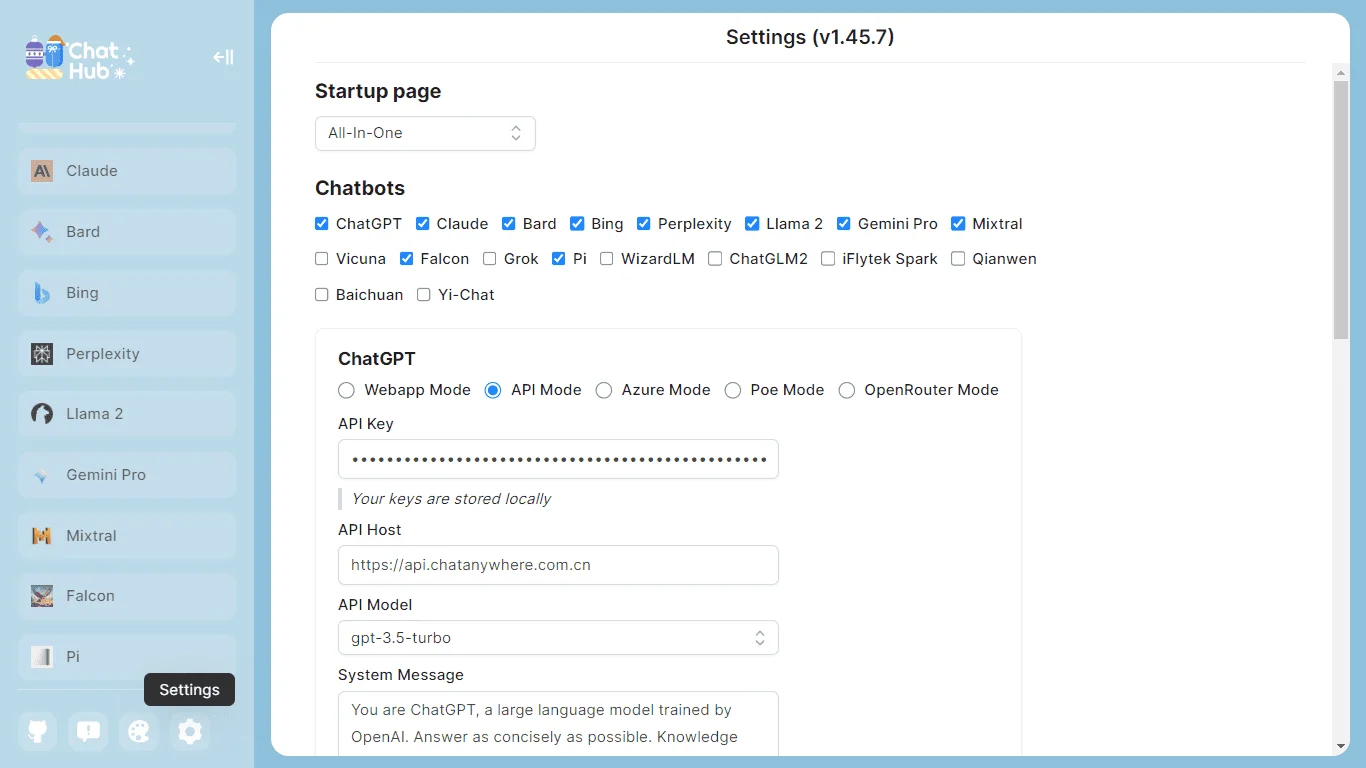Uncheck the Claude chatbot checkbox
Image resolution: width=1366 pixels, height=768 pixels.
click(x=423, y=224)
